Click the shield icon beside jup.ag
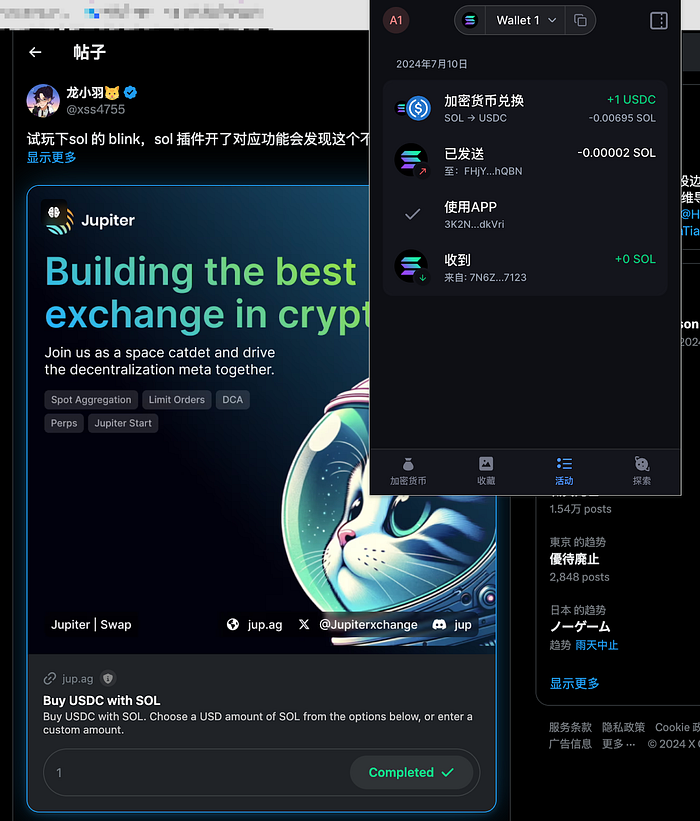 108,679
